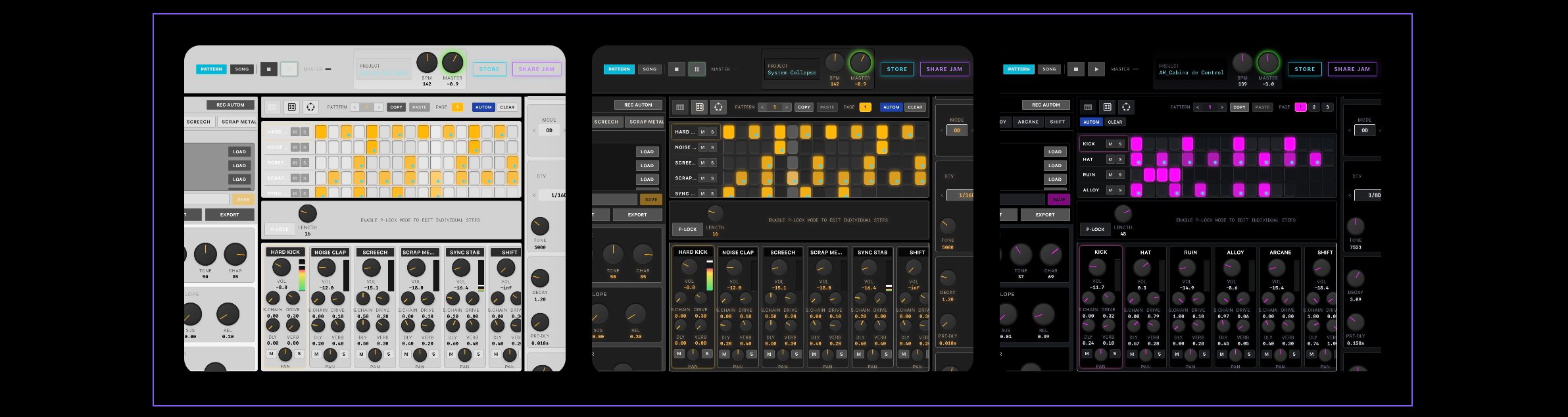Viewport: 1568px width, 417px height.
Task: Switch to SONG mode in light theme panel
Action: coord(242,69)
